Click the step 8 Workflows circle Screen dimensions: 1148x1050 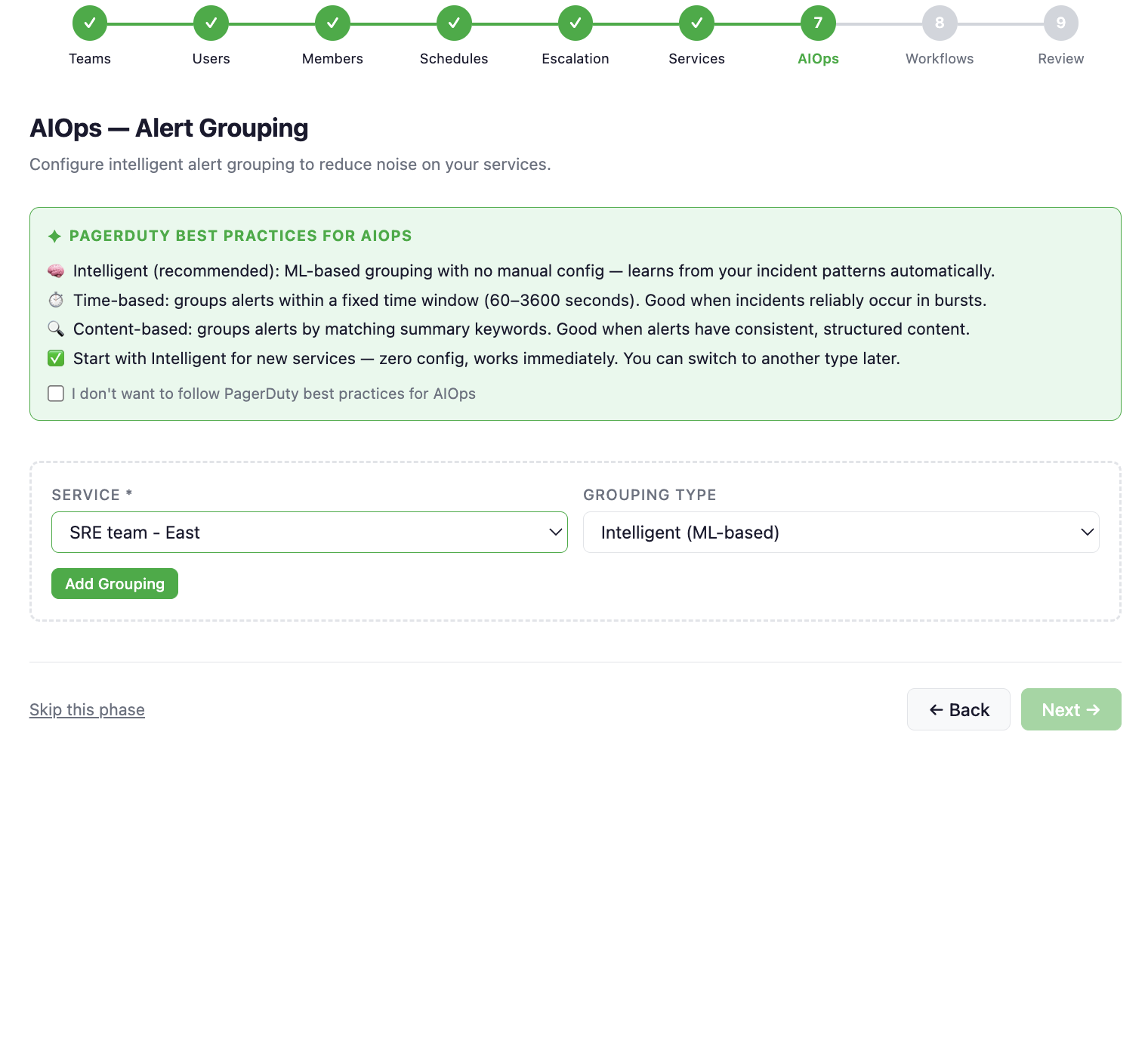(940, 23)
